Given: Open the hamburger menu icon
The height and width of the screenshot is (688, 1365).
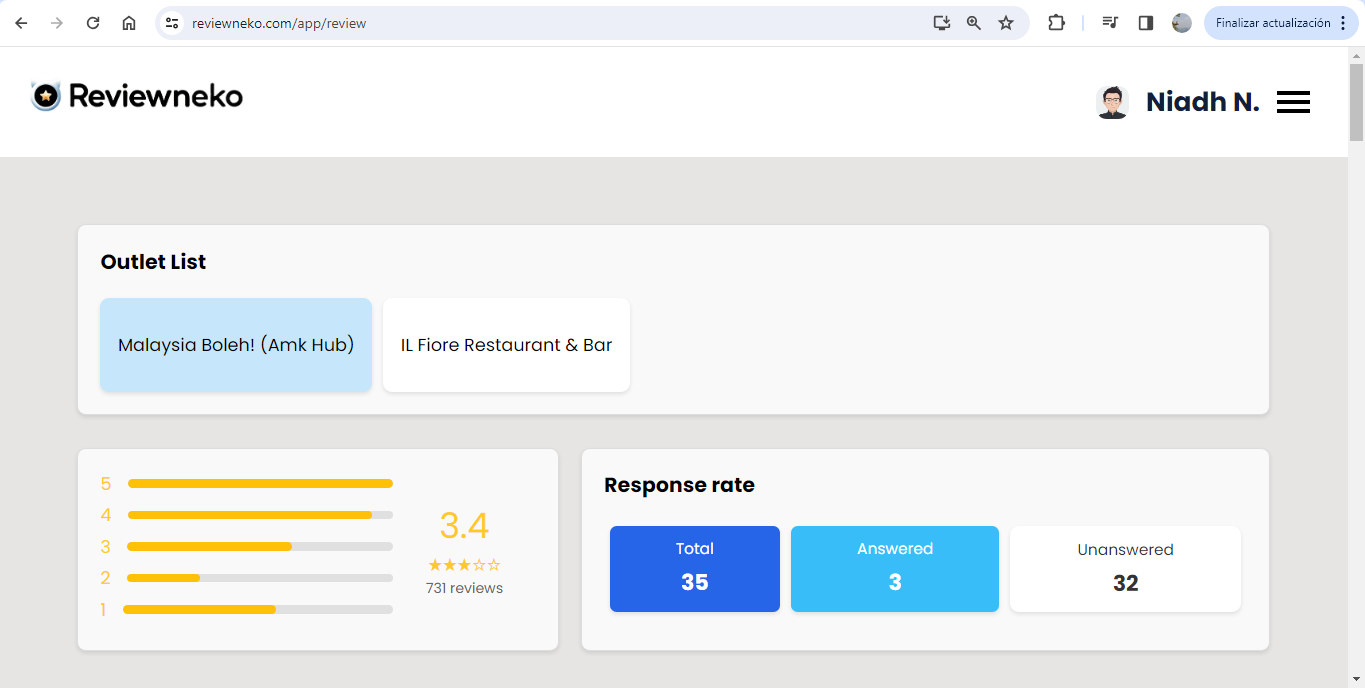Looking at the screenshot, I should [1293, 102].
